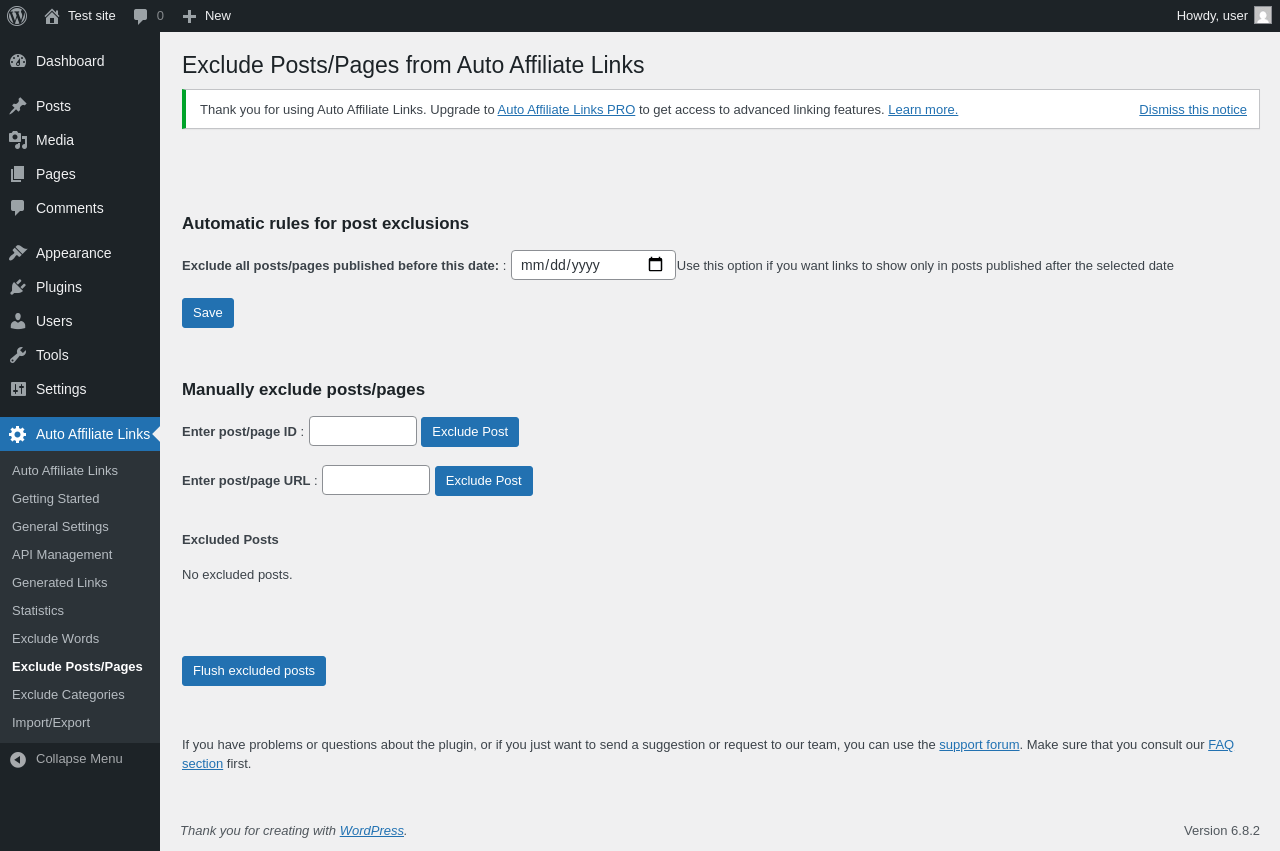The width and height of the screenshot is (1280, 851).
Task: Click the Save button
Action: click(x=208, y=313)
